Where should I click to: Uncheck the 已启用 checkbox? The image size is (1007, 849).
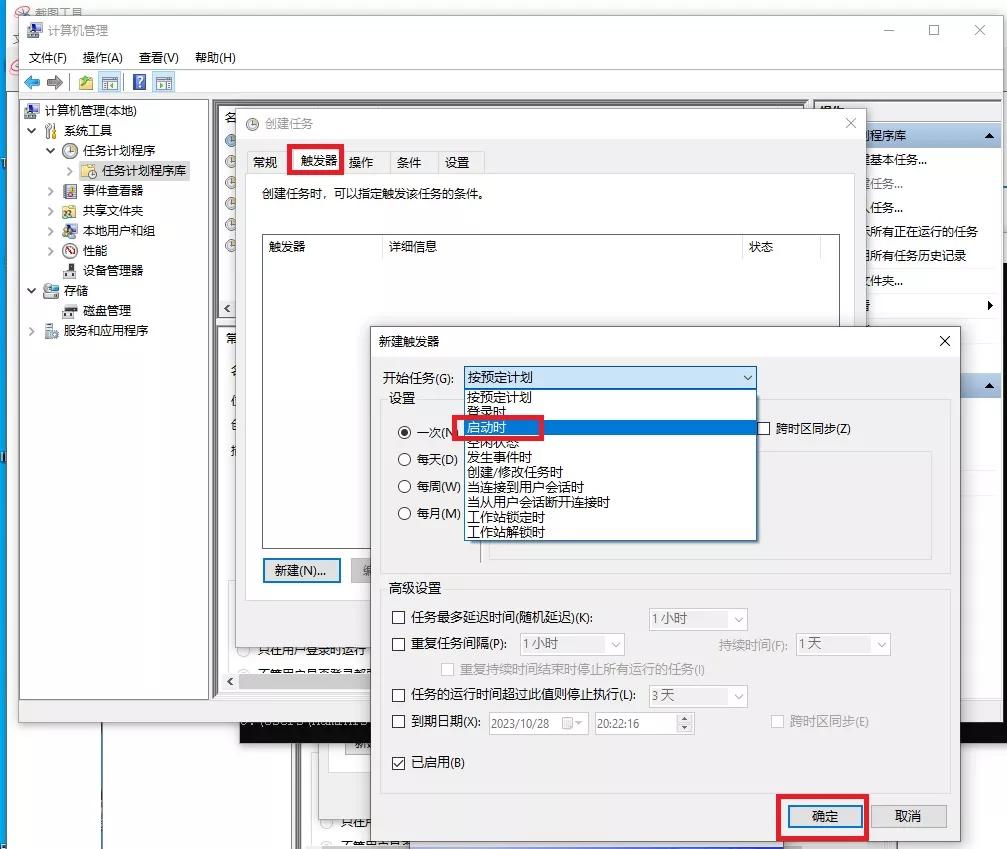click(398, 762)
